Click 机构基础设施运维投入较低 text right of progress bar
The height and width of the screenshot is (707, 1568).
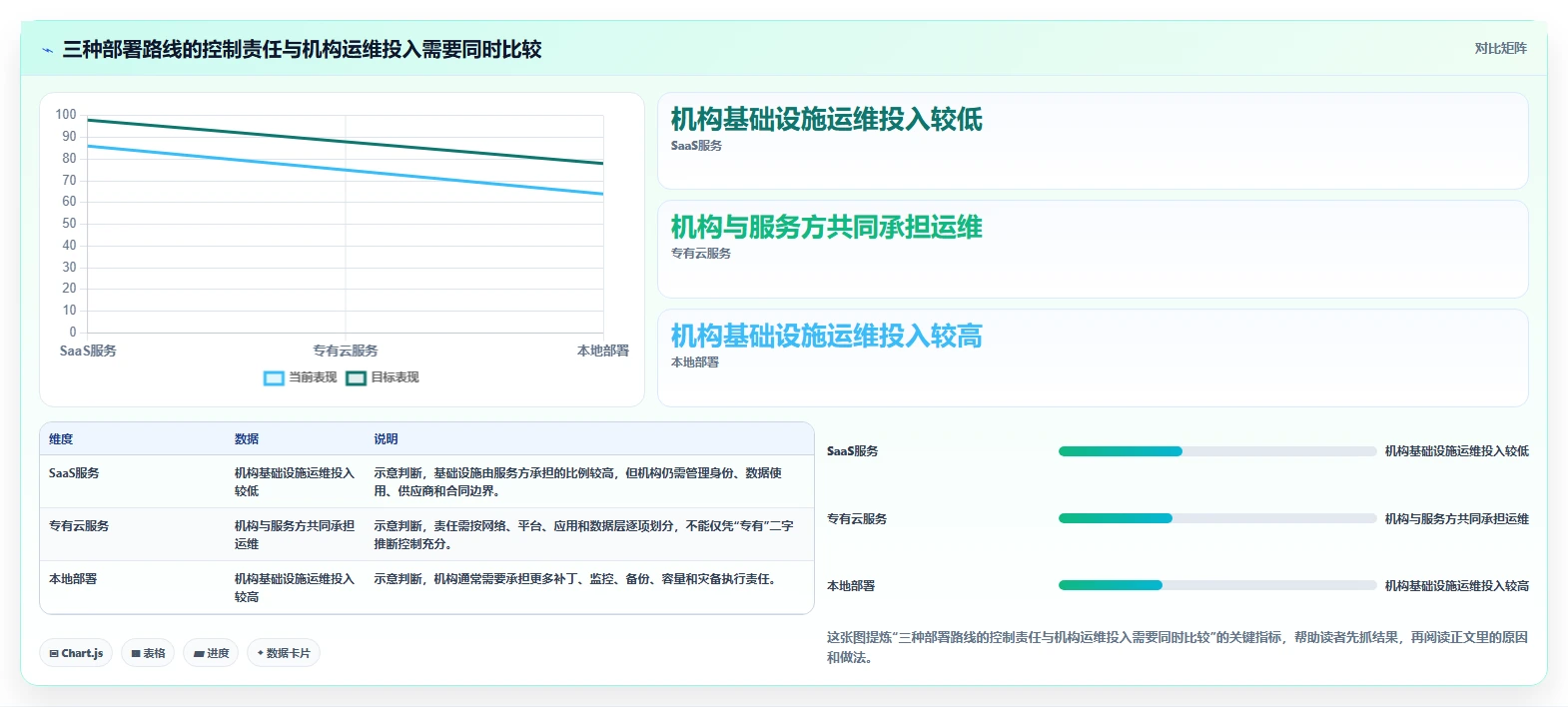point(1457,451)
